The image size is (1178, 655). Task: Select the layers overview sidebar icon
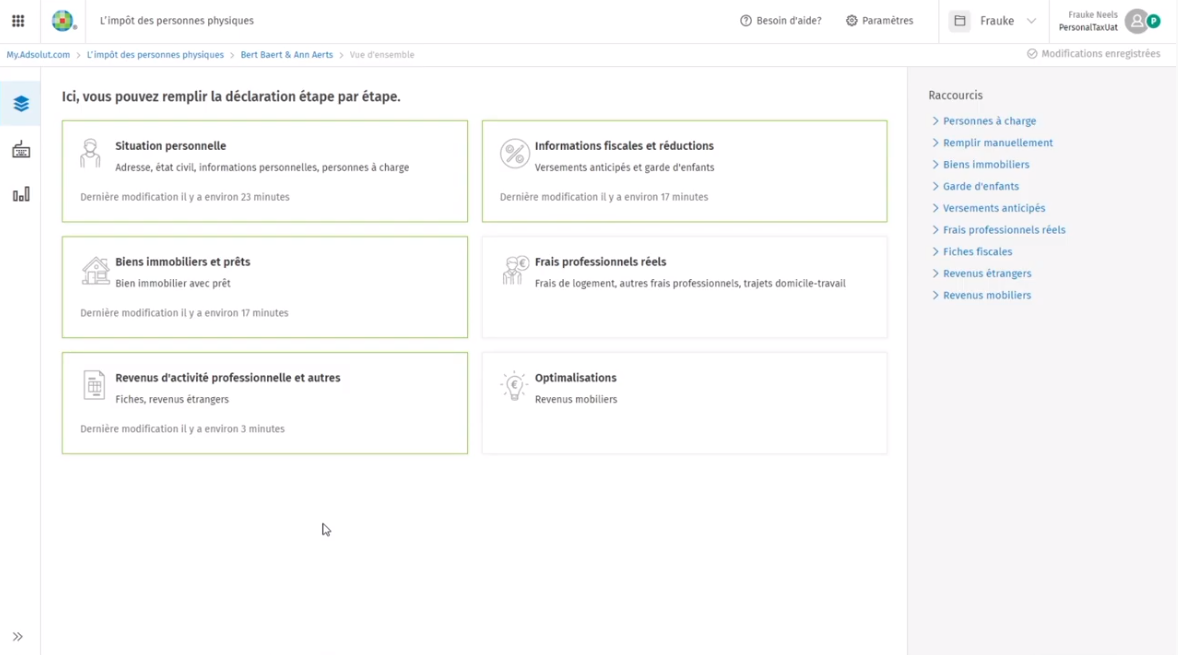pos(21,104)
